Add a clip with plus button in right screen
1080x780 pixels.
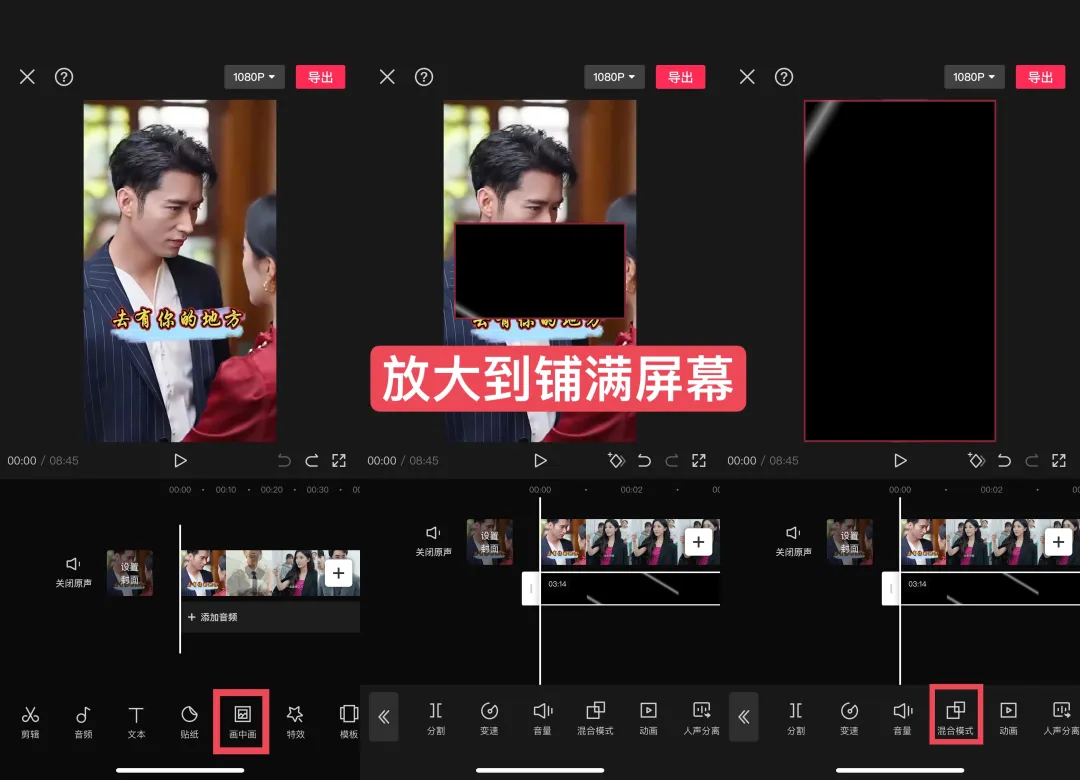pyautogui.click(x=1059, y=542)
